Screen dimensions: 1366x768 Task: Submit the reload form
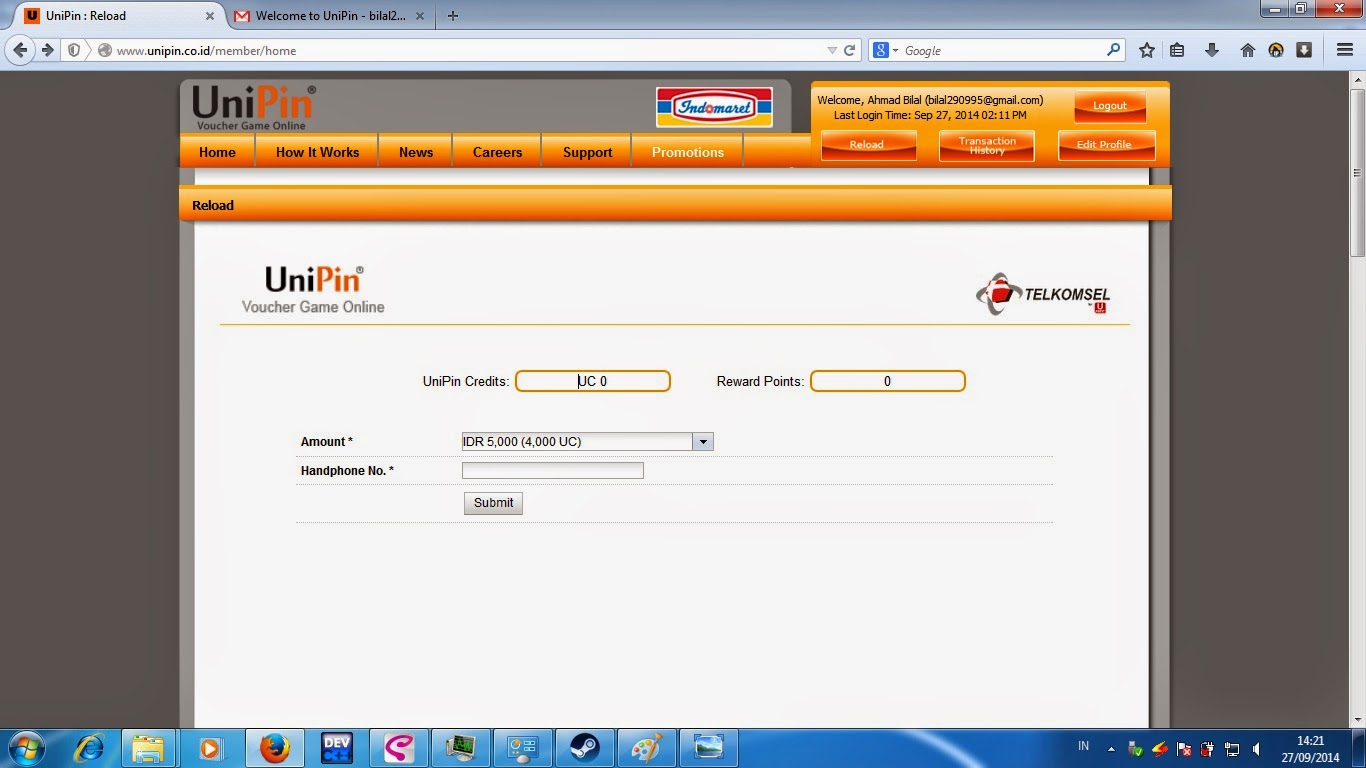click(493, 503)
